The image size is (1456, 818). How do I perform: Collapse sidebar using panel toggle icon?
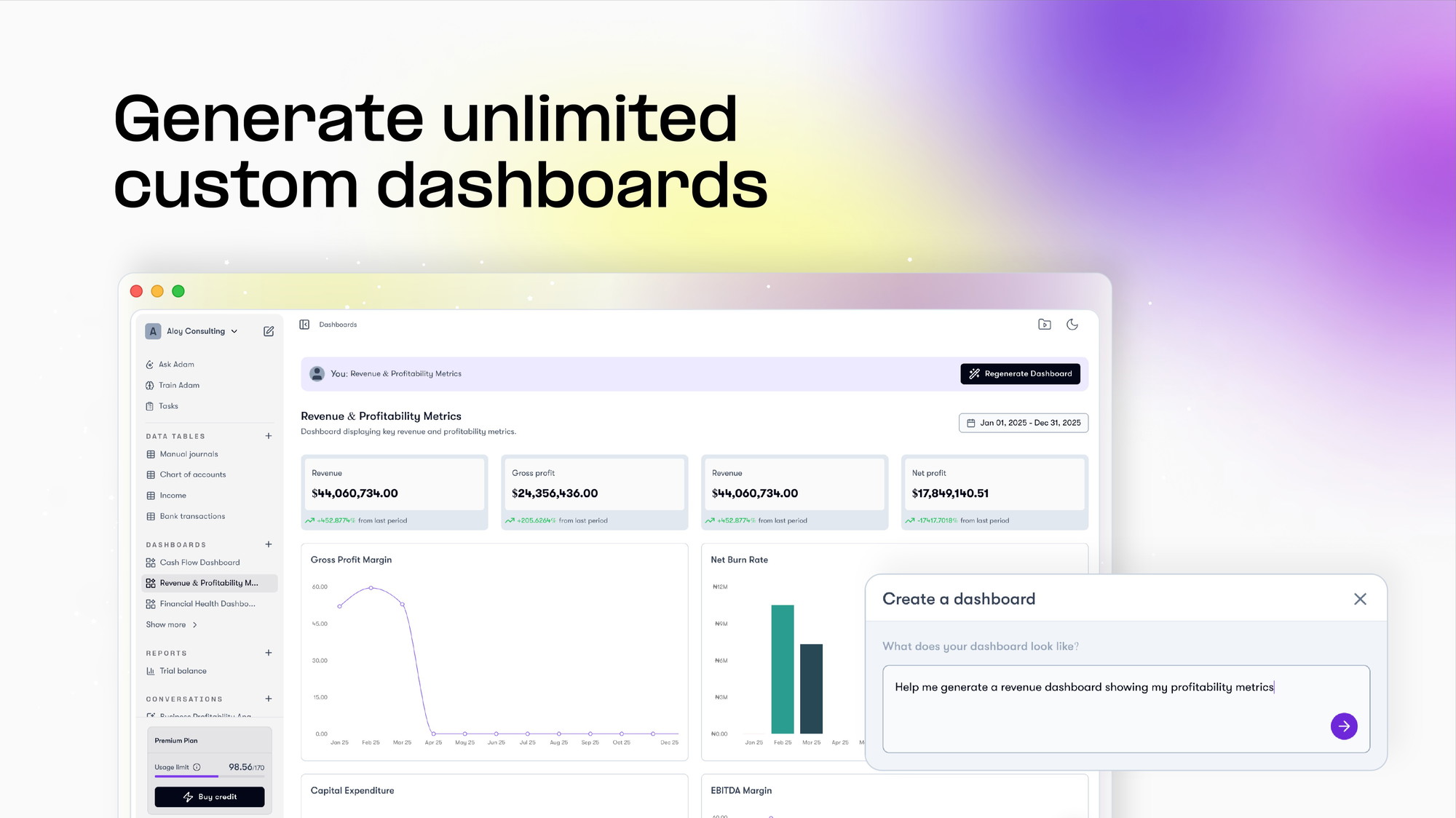pos(304,325)
